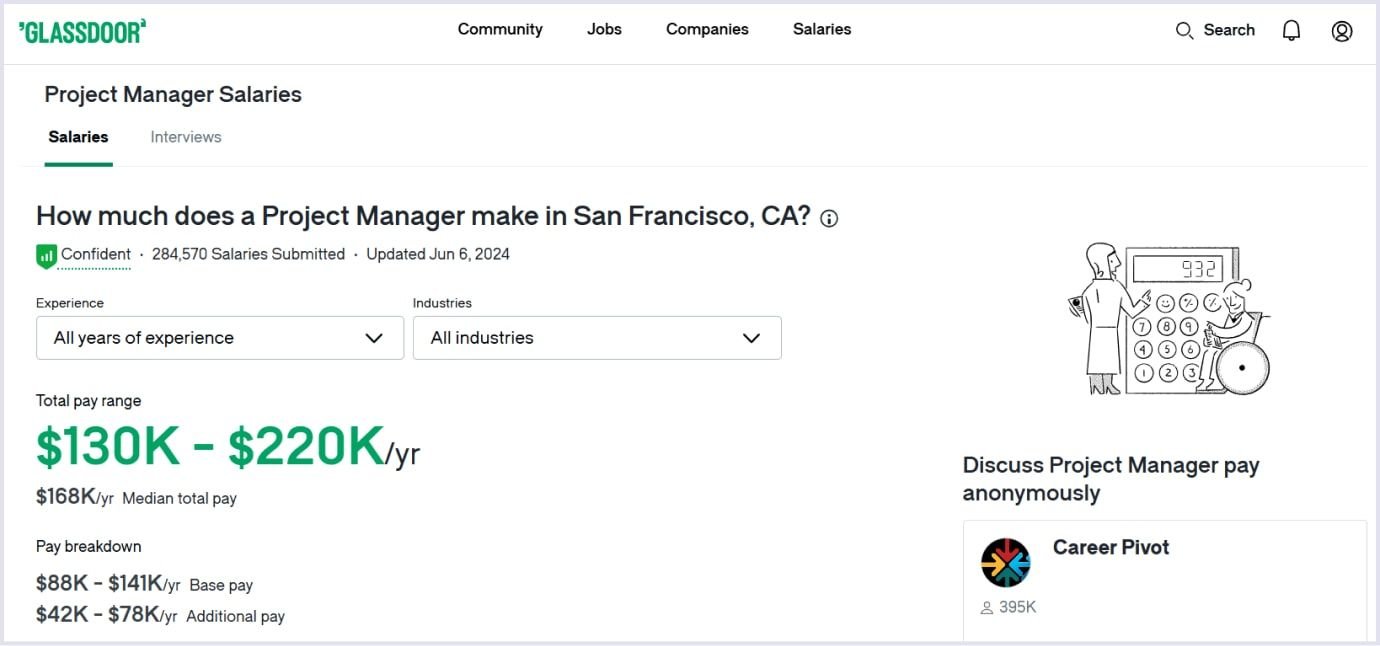Click the 'Total pay range' label

pos(89,401)
